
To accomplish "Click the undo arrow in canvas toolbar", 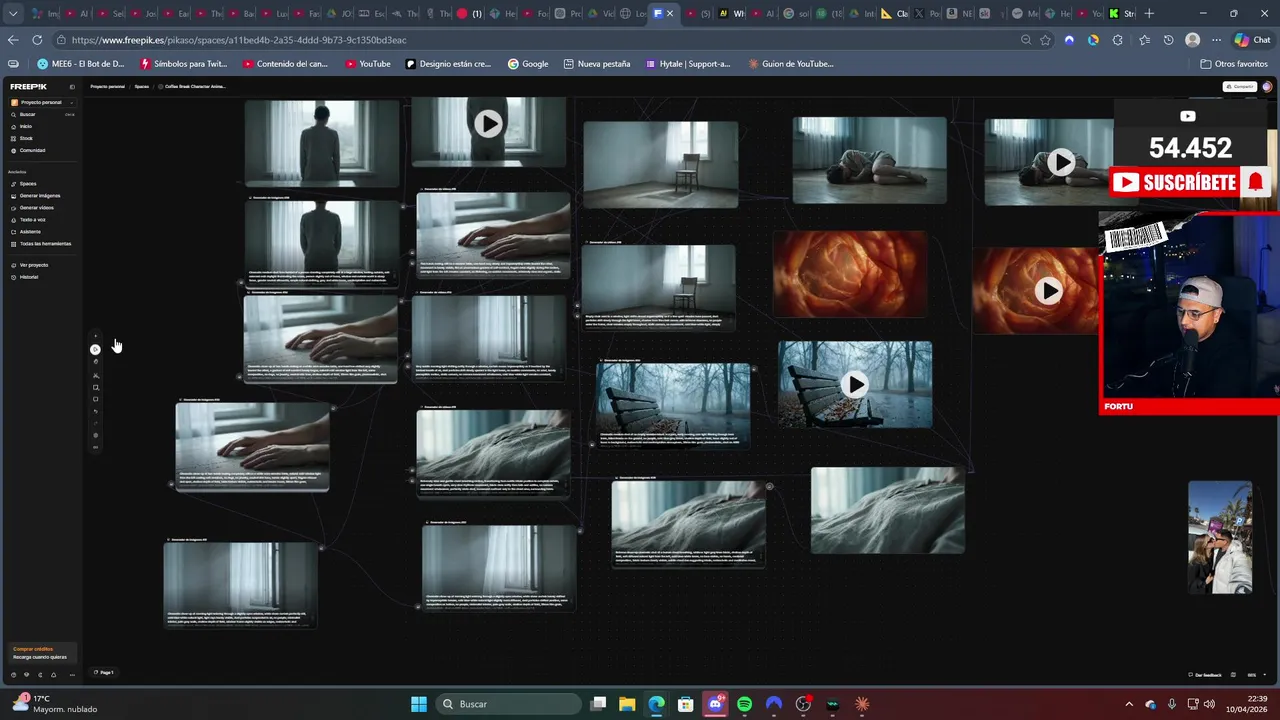I will 96,411.
